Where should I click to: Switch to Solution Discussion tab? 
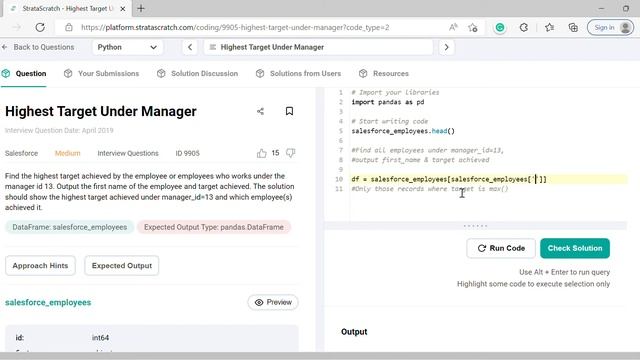pos(198,73)
